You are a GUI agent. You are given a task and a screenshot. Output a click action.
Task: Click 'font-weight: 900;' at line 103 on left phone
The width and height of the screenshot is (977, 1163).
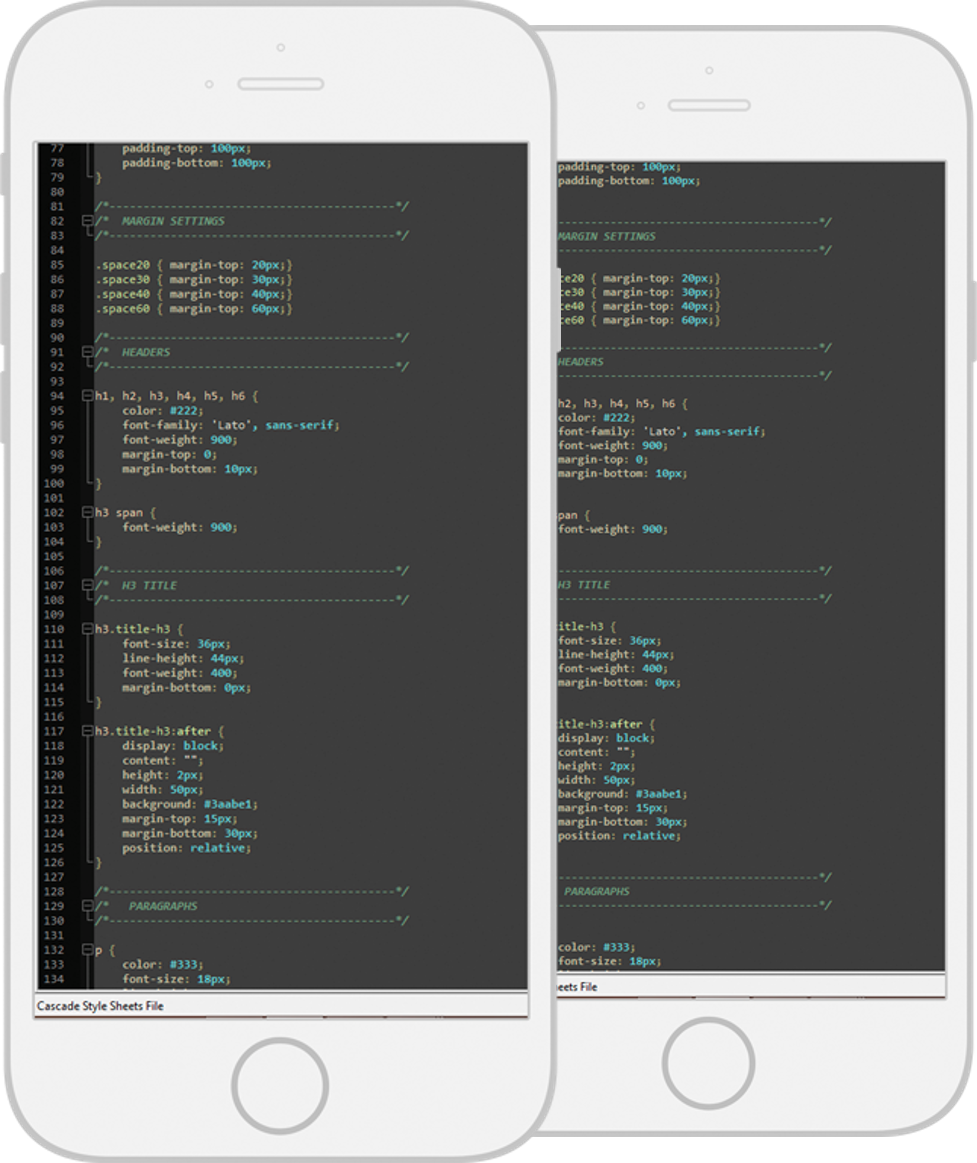pos(180,527)
